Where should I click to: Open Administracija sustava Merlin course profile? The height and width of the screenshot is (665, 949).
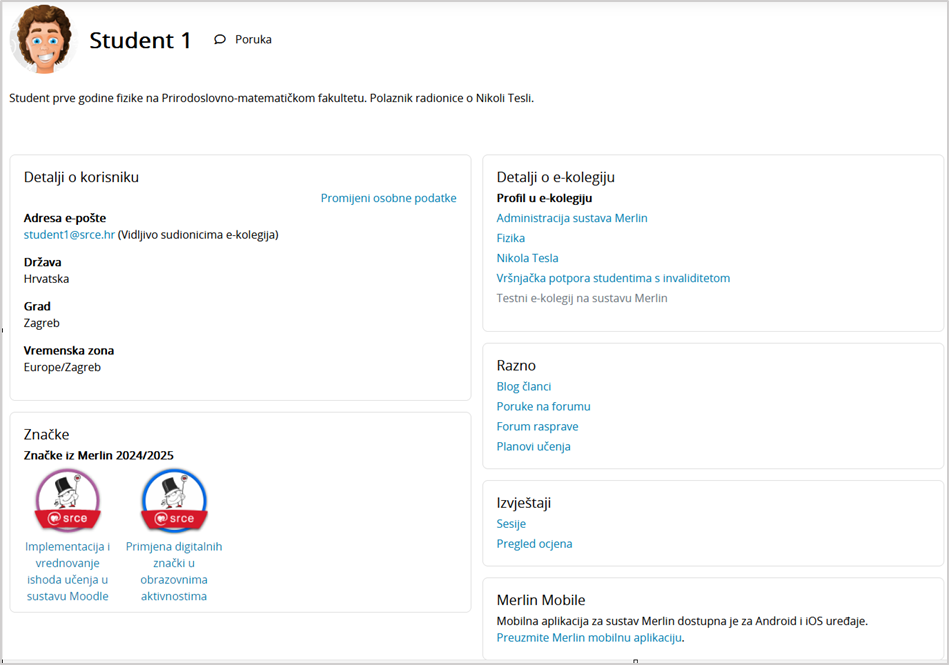(x=572, y=218)
